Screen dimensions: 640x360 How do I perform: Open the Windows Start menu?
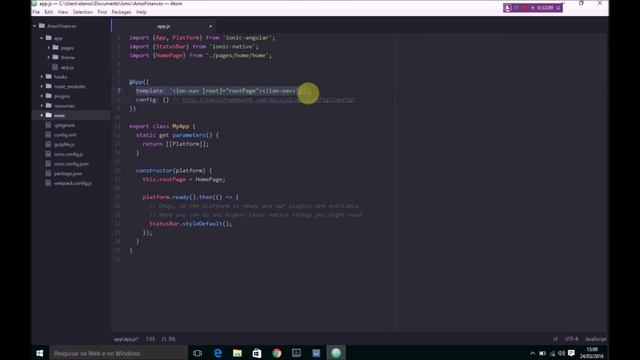pos(40,353)
